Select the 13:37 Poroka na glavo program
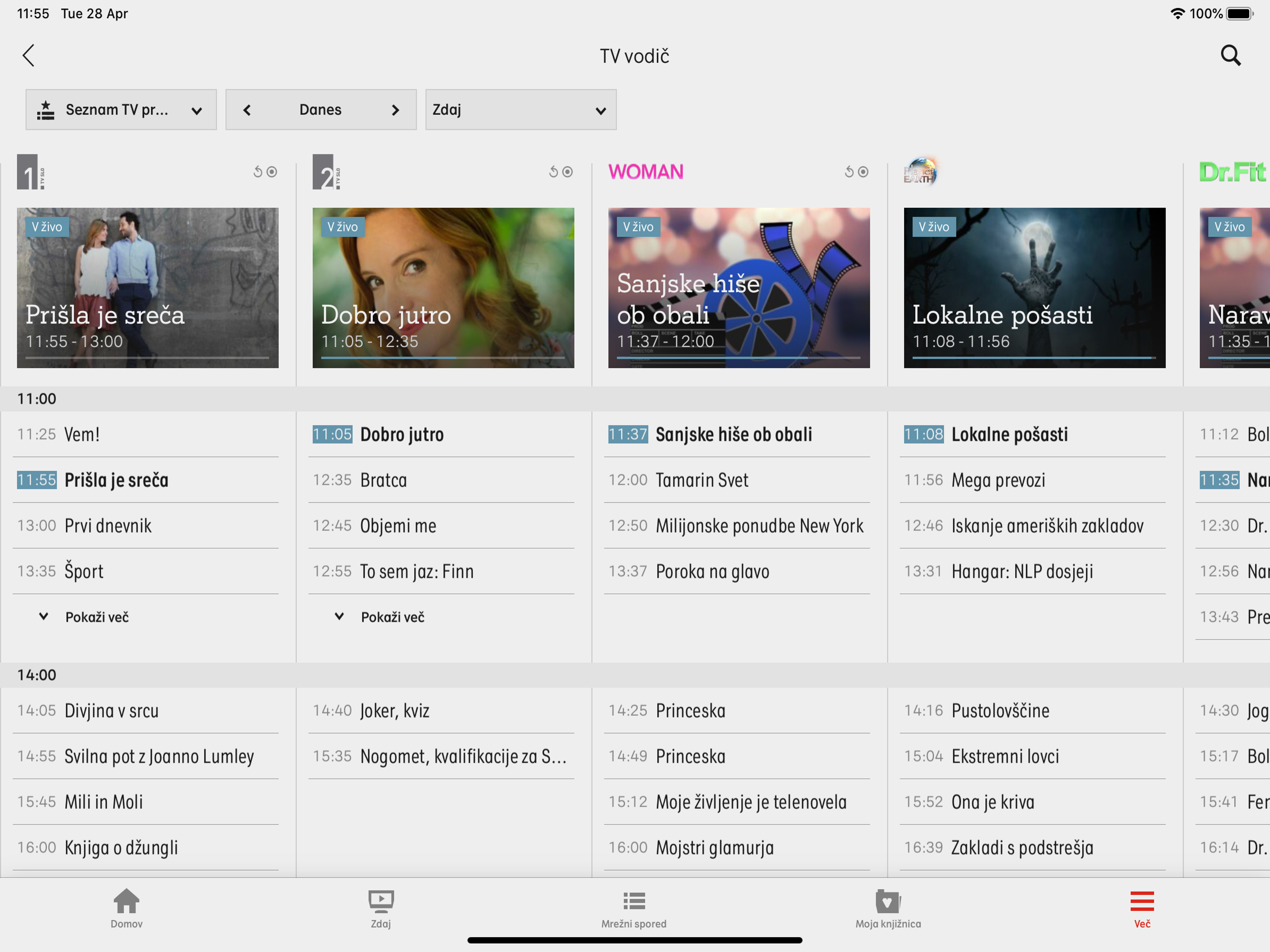The width and height of the screenshot is (1270, 952). pyautogui.click(x=737, y=571)
